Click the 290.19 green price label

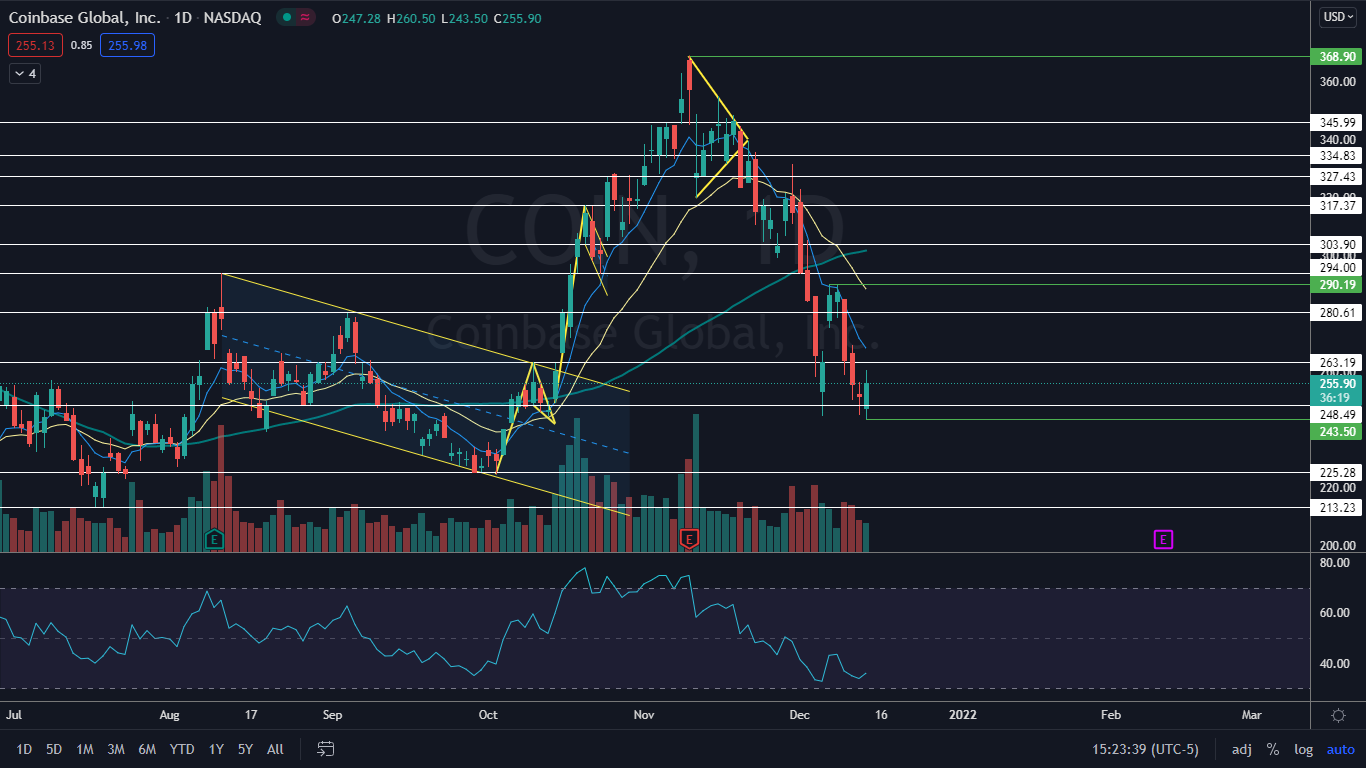pos(1337,285)
